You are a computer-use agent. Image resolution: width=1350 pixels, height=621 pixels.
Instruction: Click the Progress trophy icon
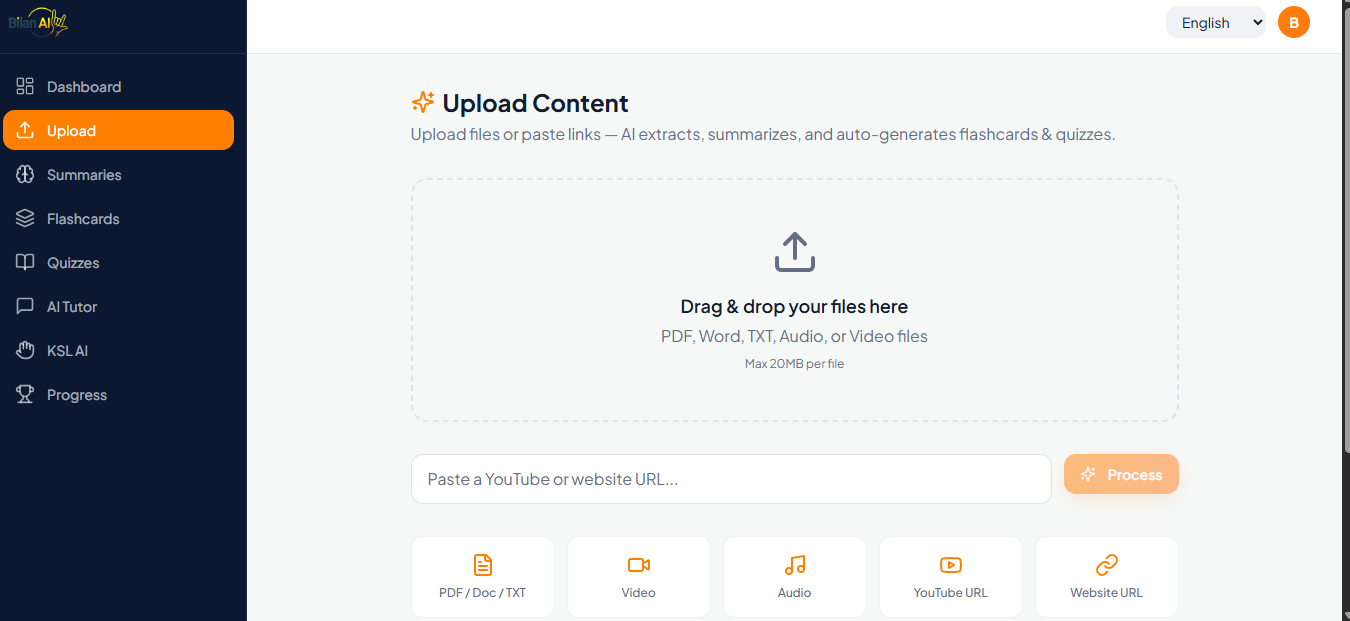[25, 395]
